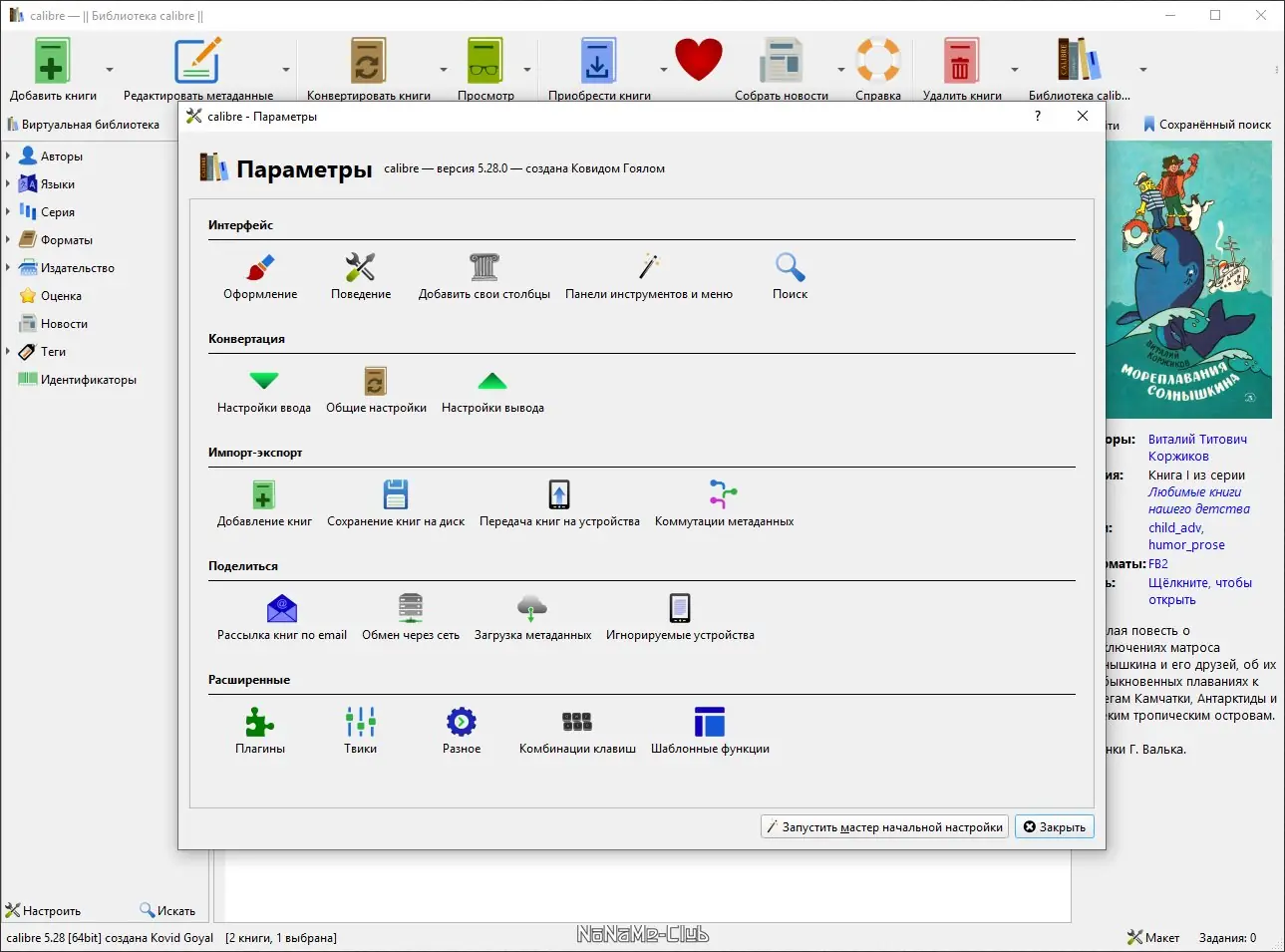Expand the Форматы tree node
The image size is (1285, 952).
point(8,239)
